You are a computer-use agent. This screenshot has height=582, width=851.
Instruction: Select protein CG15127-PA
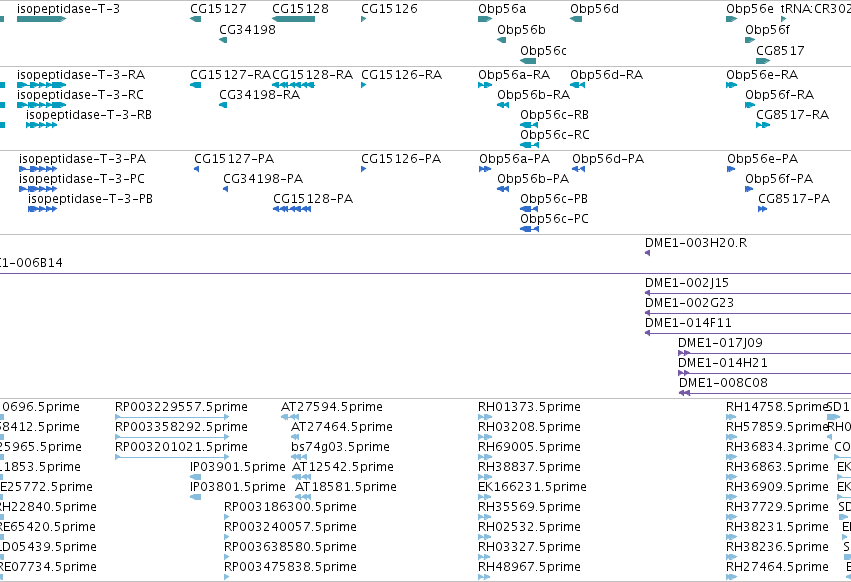click(234, 159)
